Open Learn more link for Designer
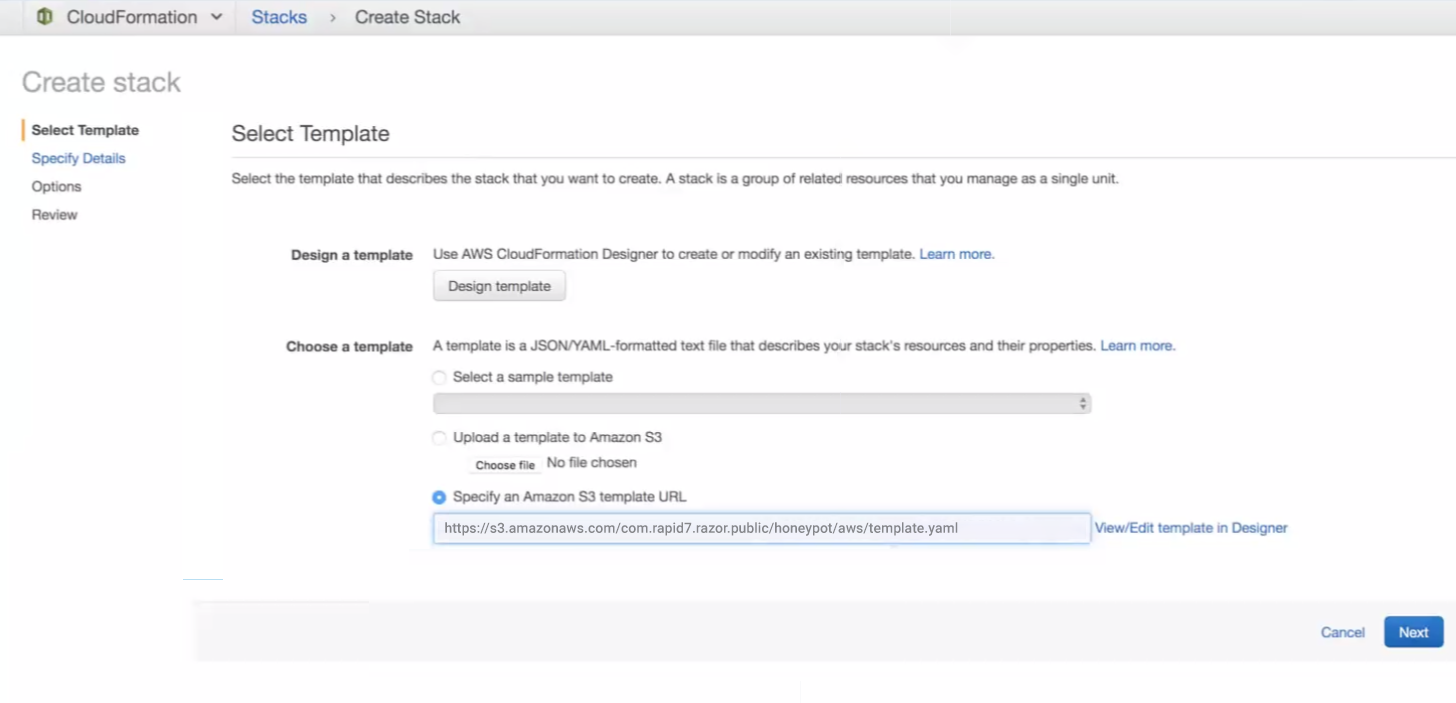 (956, 254)
